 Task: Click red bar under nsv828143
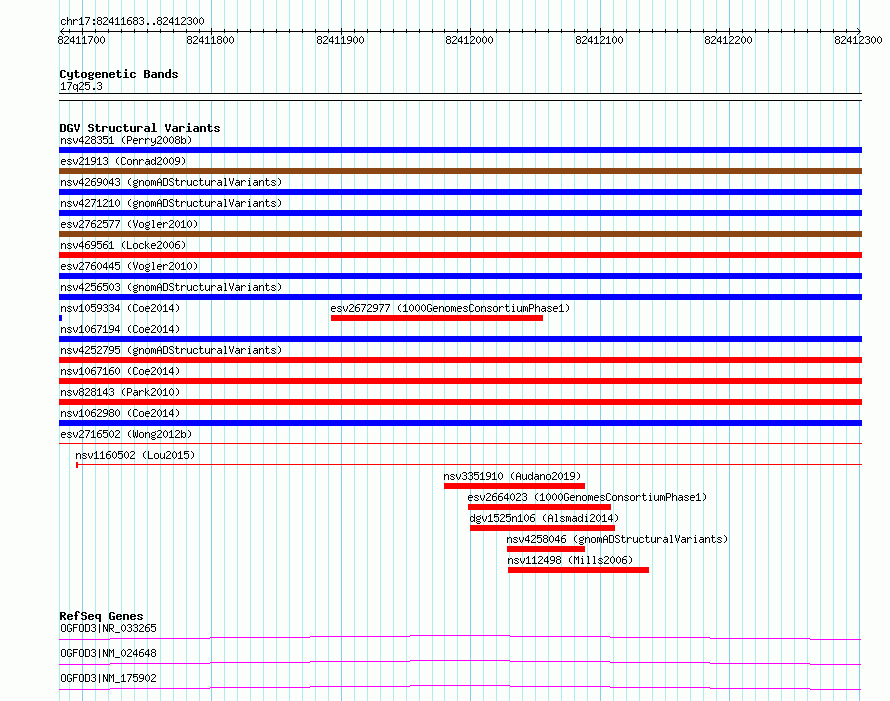click(x=460, y=402)
